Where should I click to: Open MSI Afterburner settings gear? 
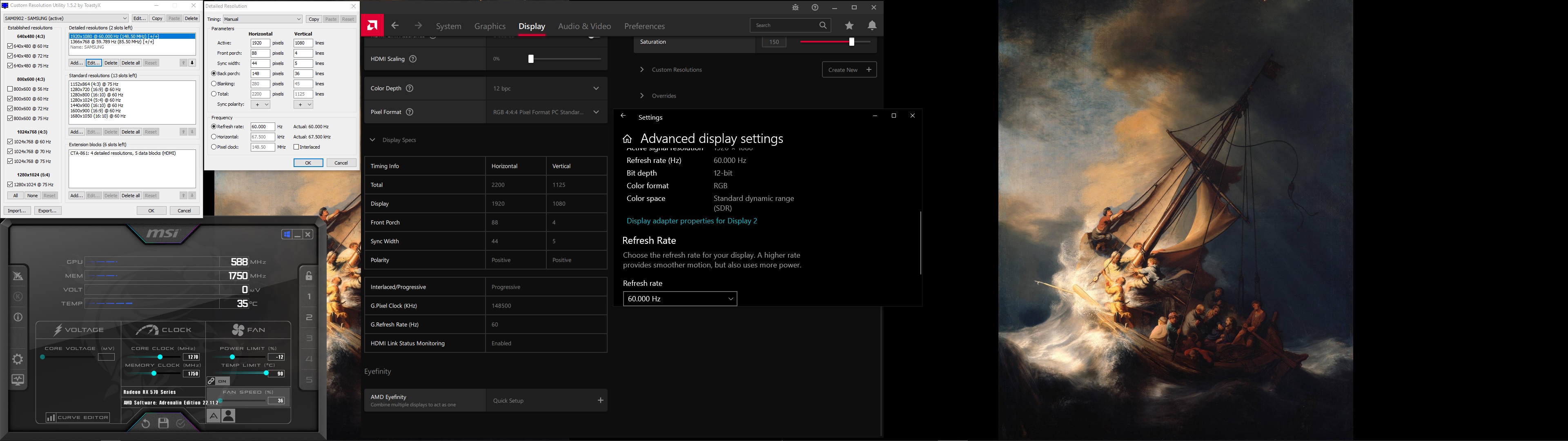point(18,359)
